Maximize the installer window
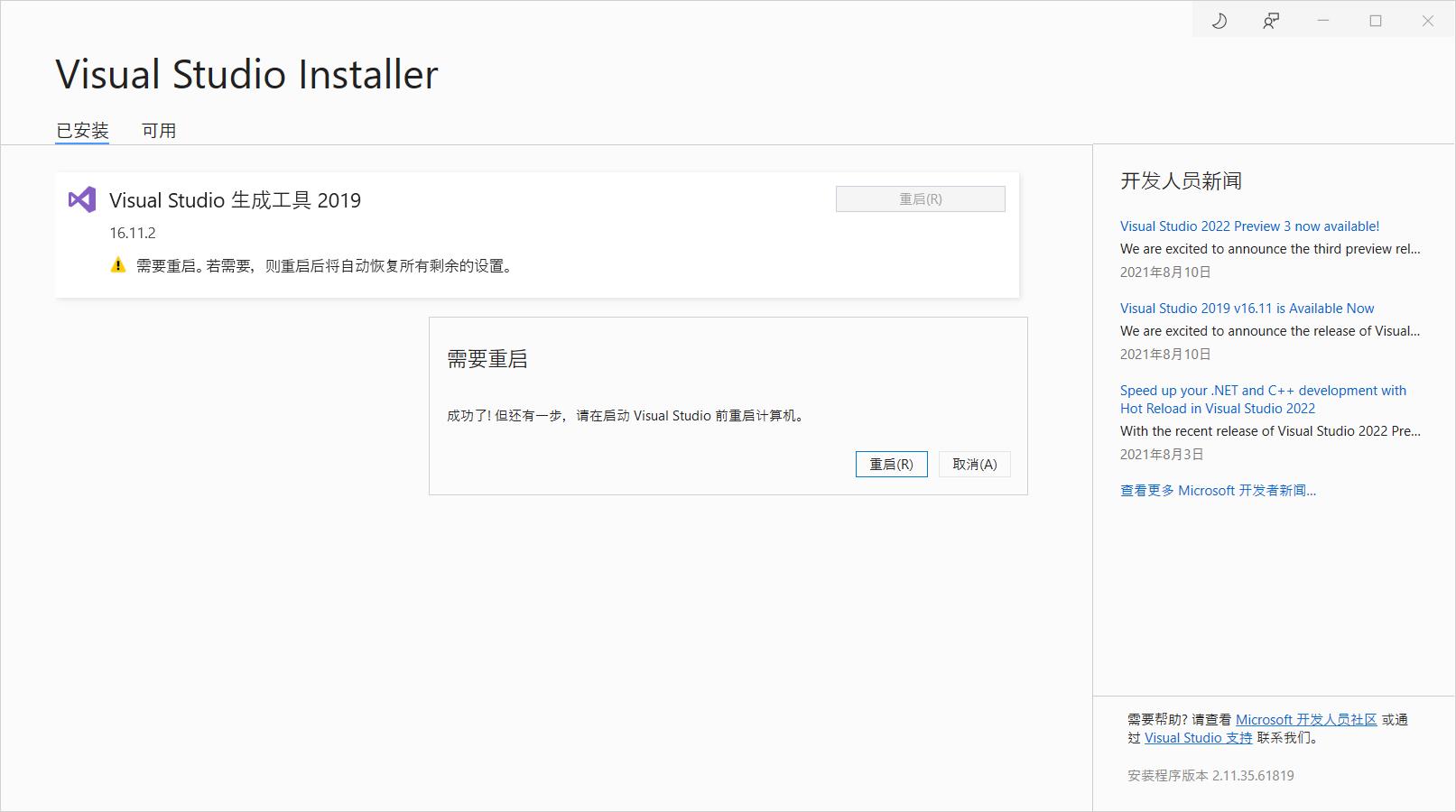The width and height of the screenshot is (1456, 812). [1376, 21]
